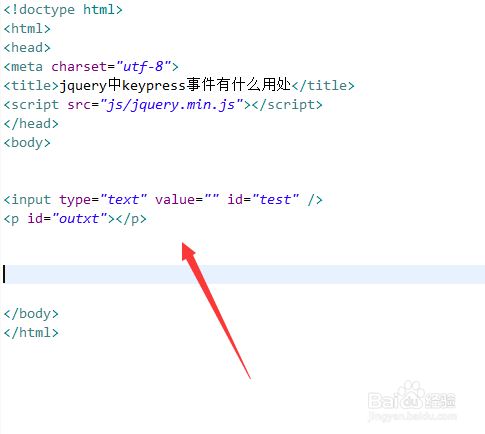Click the value="" attribute of input
485x434 pixels.
coord(187,200)
